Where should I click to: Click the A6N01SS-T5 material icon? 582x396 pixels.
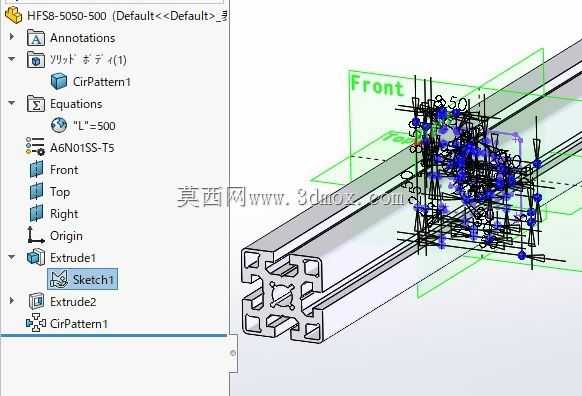[35, 146]
